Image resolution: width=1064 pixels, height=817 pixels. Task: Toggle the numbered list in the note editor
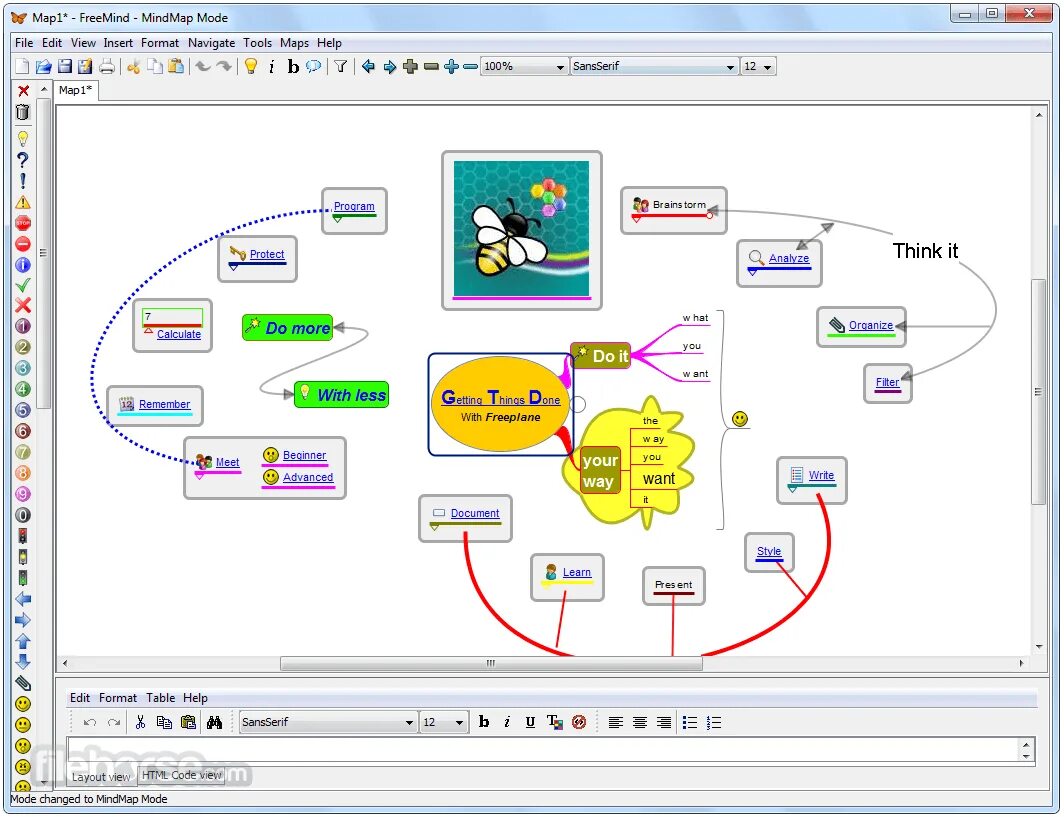pos(713,723)
